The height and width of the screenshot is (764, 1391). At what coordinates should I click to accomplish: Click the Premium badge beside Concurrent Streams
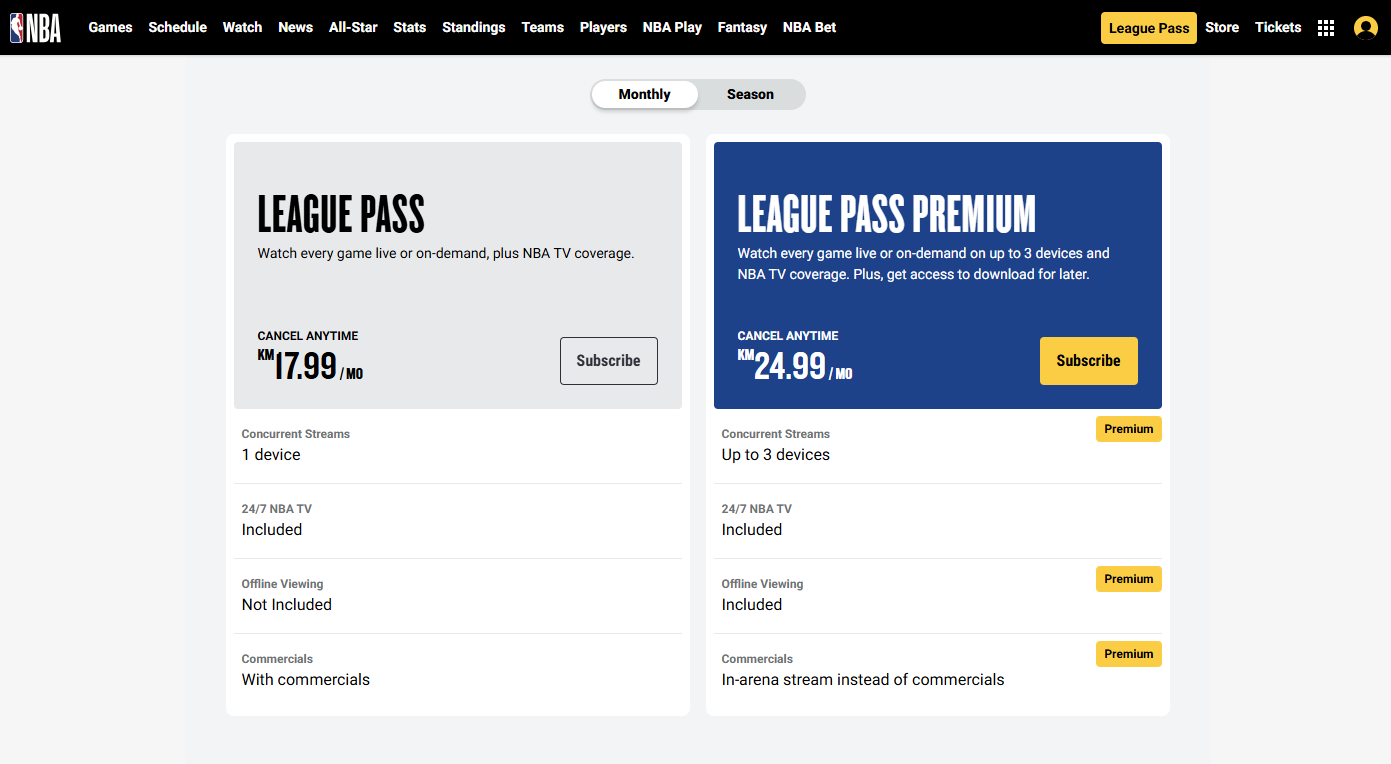(x=1129, y=429)
